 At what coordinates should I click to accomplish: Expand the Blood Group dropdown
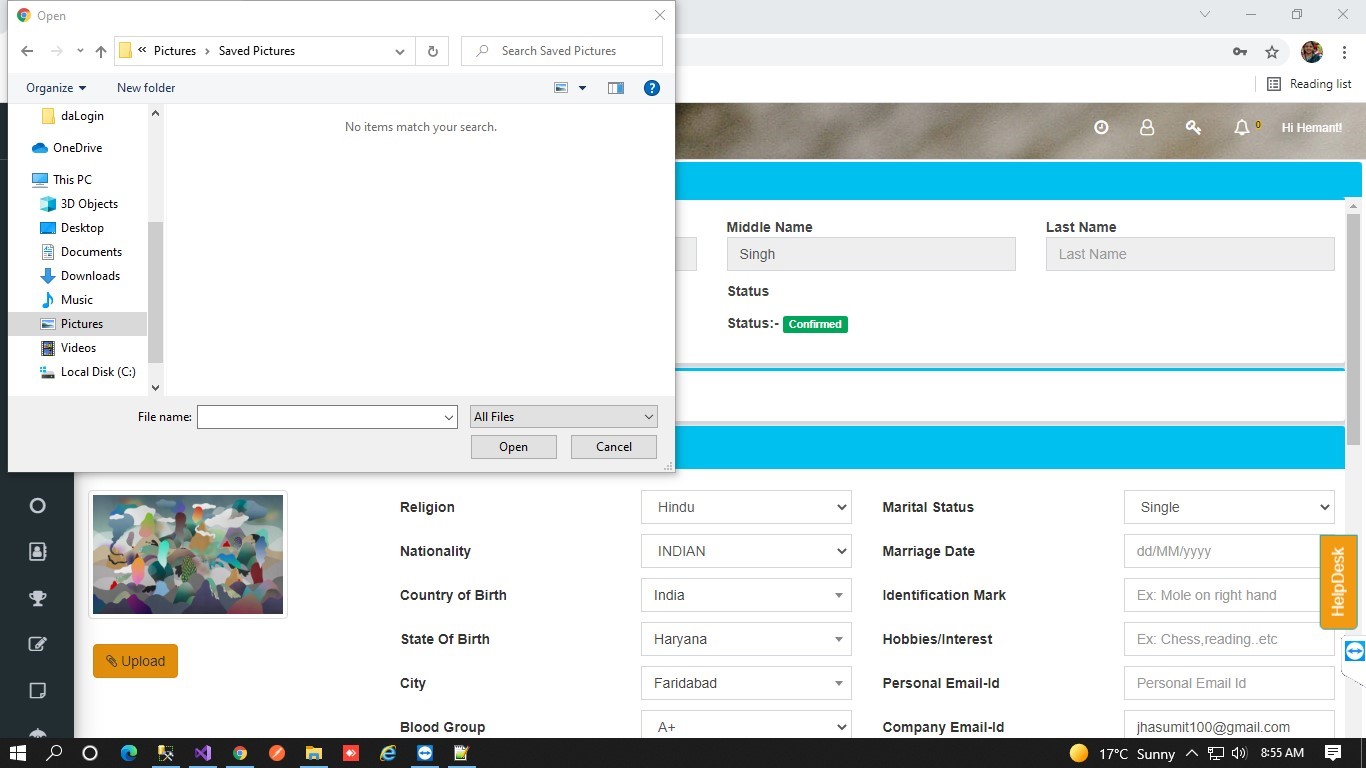coord(746,727)
